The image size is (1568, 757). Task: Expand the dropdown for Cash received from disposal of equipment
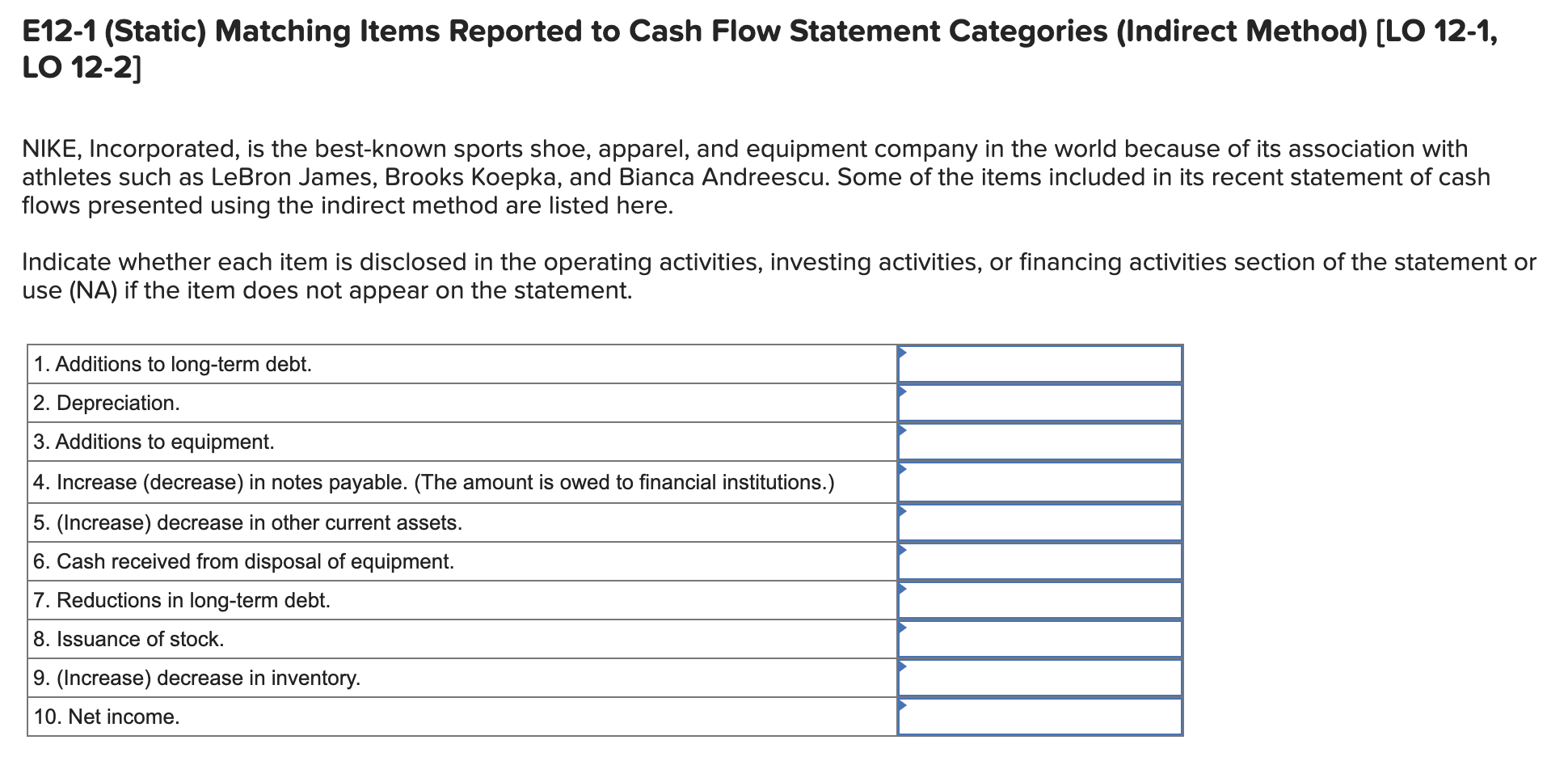click(1039, 560)
